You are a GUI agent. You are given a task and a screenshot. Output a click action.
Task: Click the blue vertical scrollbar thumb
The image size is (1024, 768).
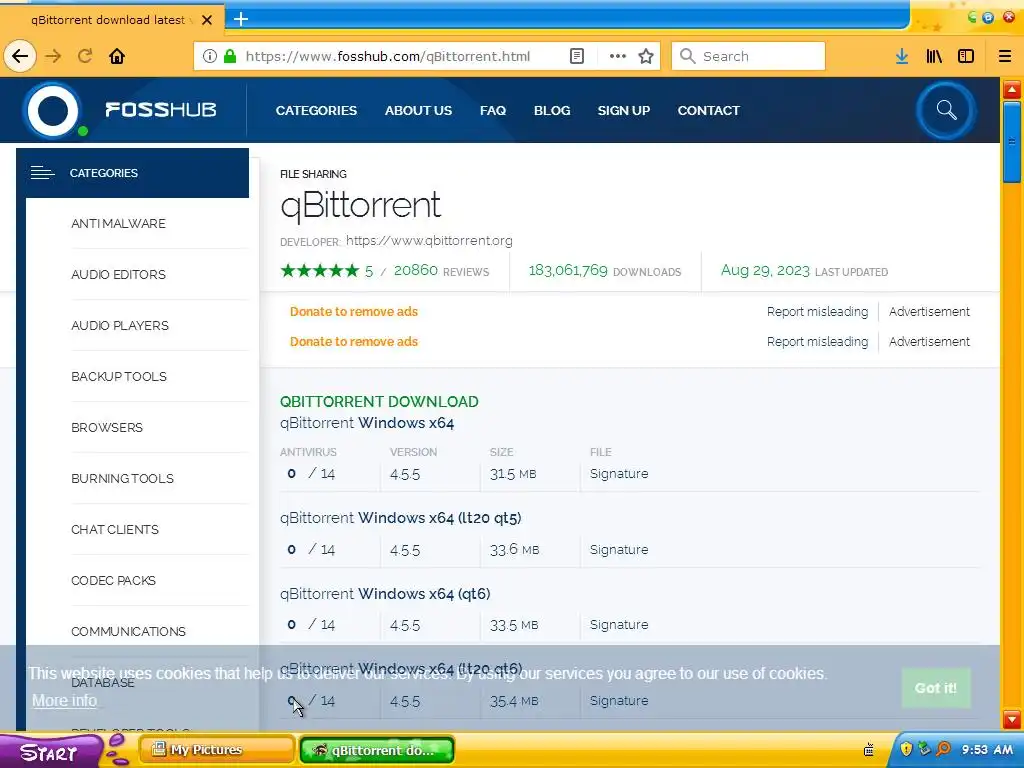coord(1012,142)
